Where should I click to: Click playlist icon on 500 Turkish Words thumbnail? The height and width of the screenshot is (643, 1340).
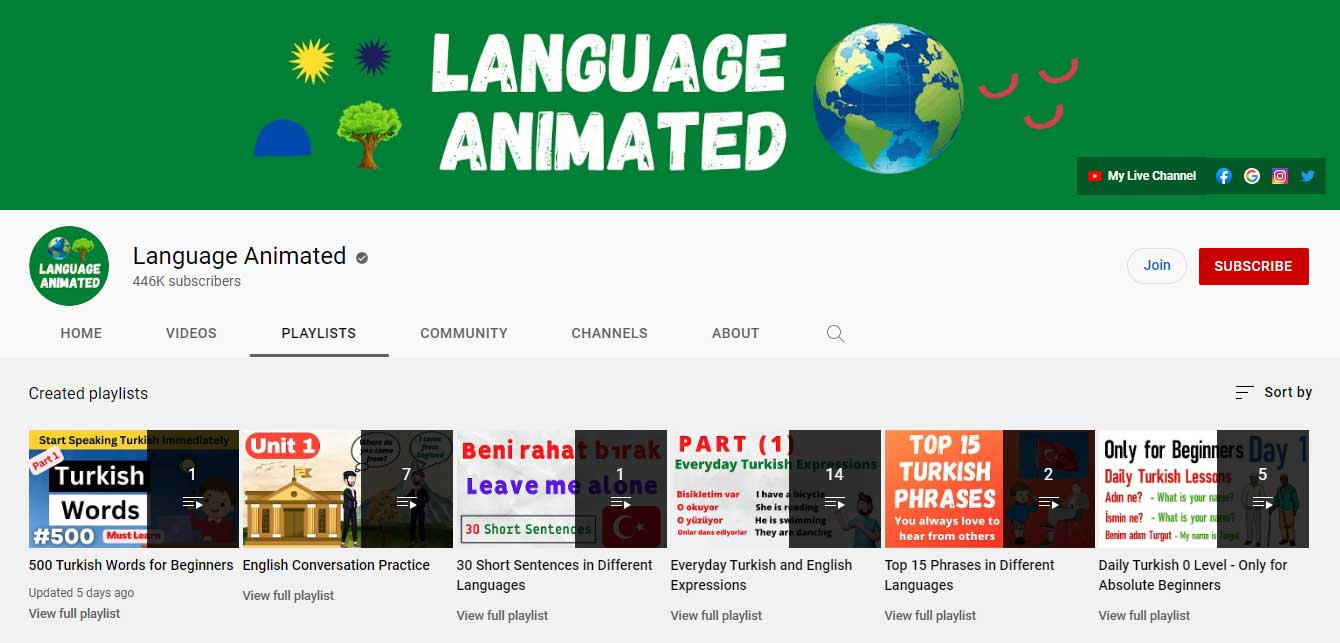tap(192, 503)
